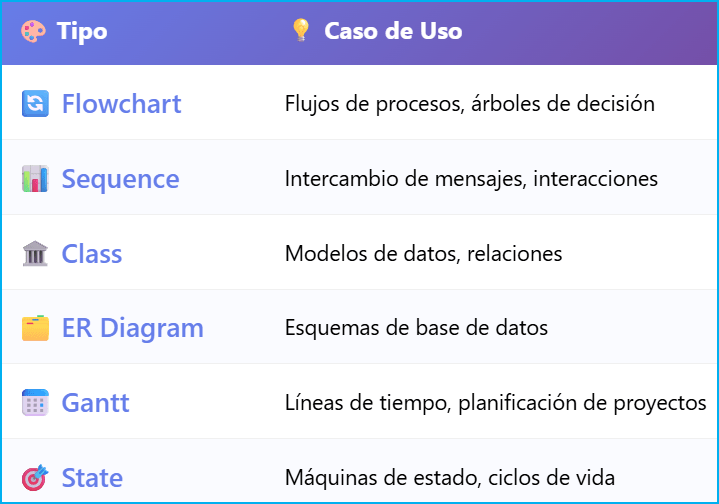This screenshot has width=719, height=504.
Task: Click the ER Diagram folder icon
Action: [35, 328]
